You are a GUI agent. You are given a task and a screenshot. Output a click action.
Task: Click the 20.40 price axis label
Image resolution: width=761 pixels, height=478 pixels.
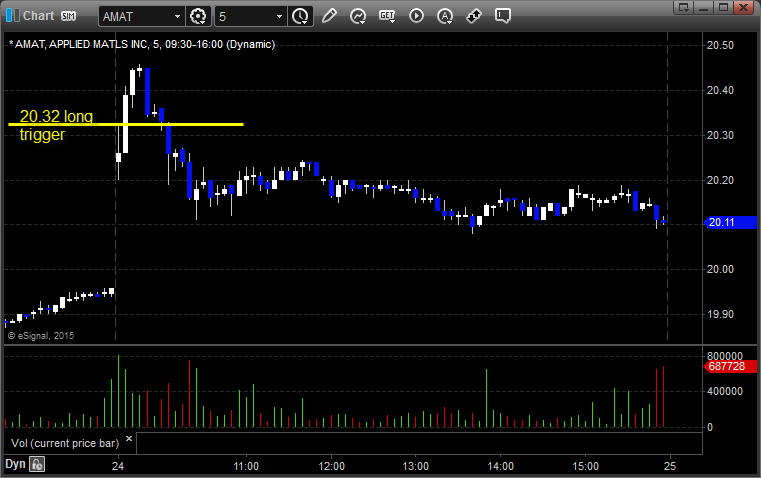coord(720,90)
